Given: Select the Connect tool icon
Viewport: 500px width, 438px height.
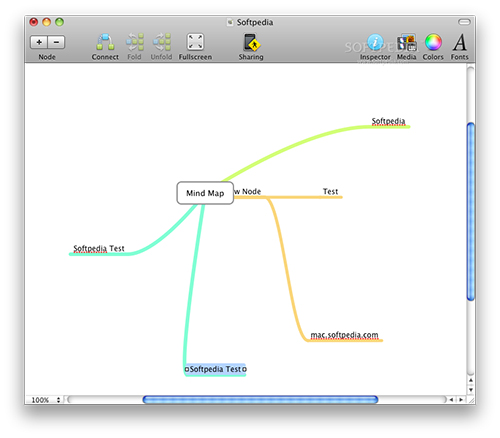Looking at the screenshot, I should pyautogui.click(x=105, y=42).
